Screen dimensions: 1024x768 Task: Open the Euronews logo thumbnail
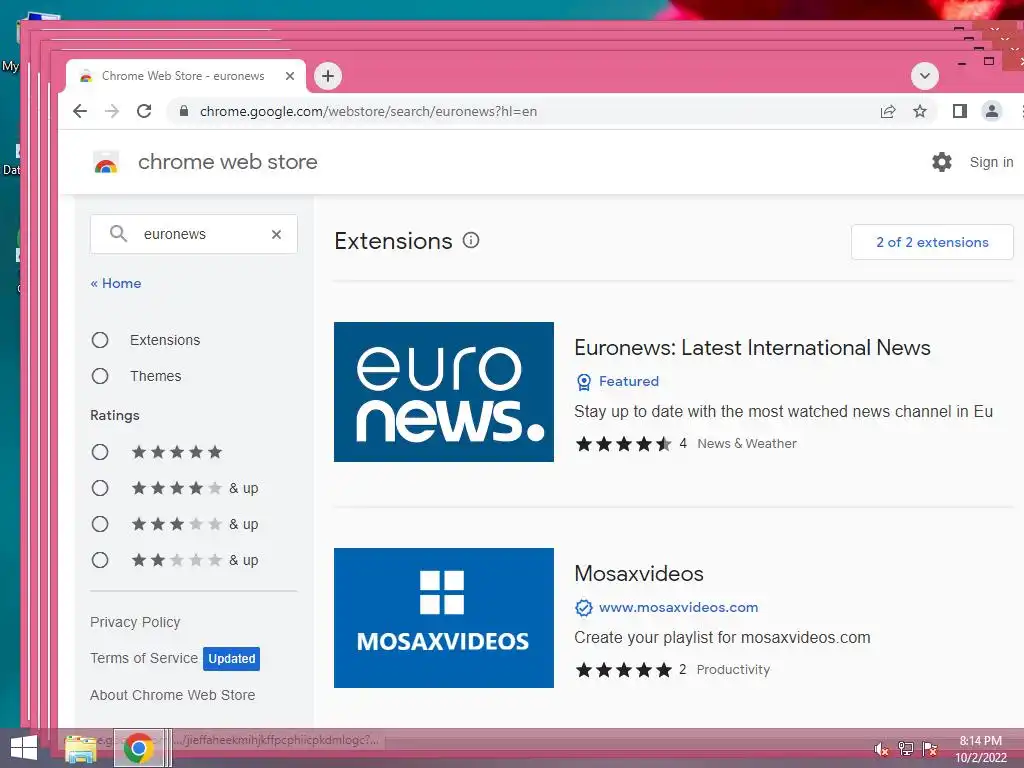(x=443, y=392)
